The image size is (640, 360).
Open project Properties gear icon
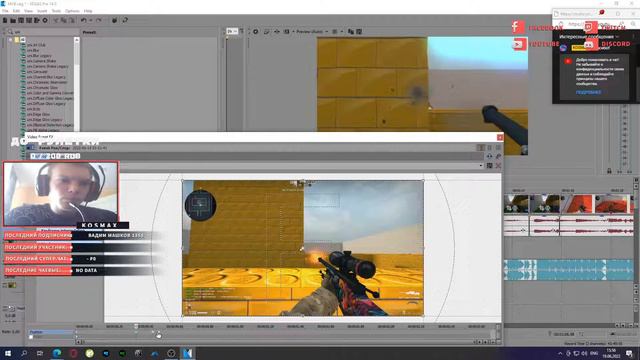point(45,20)
